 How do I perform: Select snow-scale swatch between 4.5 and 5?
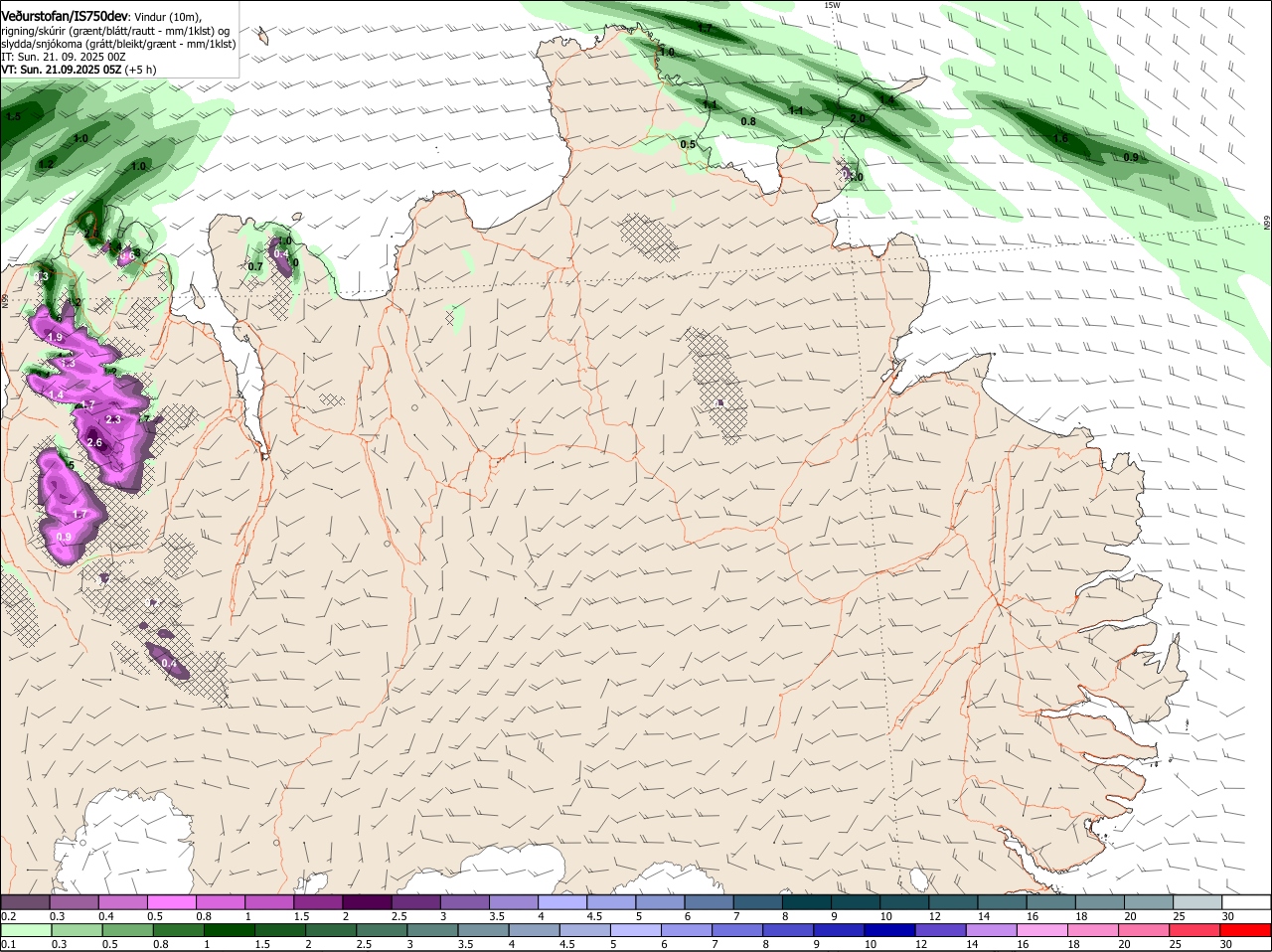point(611,901)
